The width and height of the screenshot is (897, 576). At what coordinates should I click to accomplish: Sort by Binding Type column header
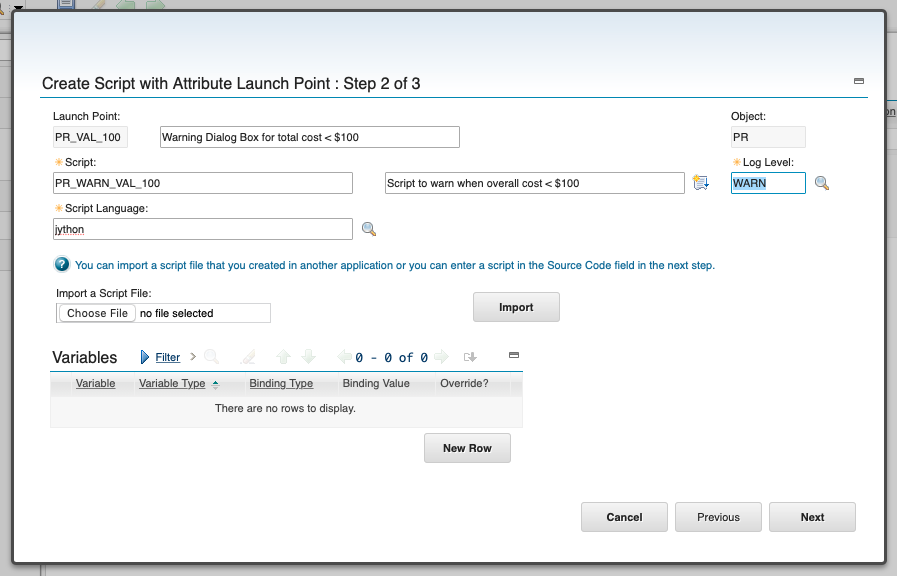tap(281, 383)
